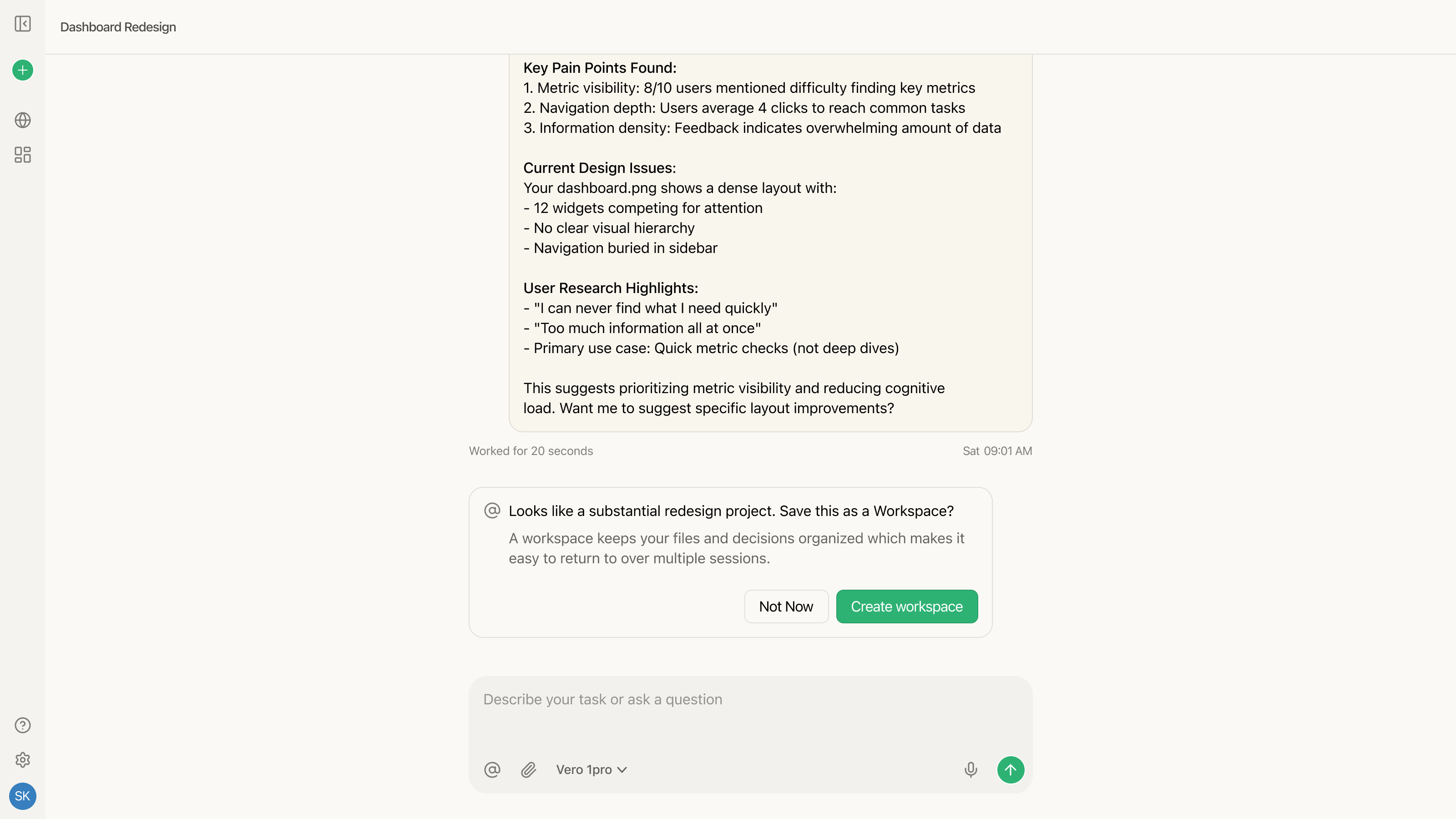Start a new task with green plus
The image size is (1456, 819).
[23, 70]
